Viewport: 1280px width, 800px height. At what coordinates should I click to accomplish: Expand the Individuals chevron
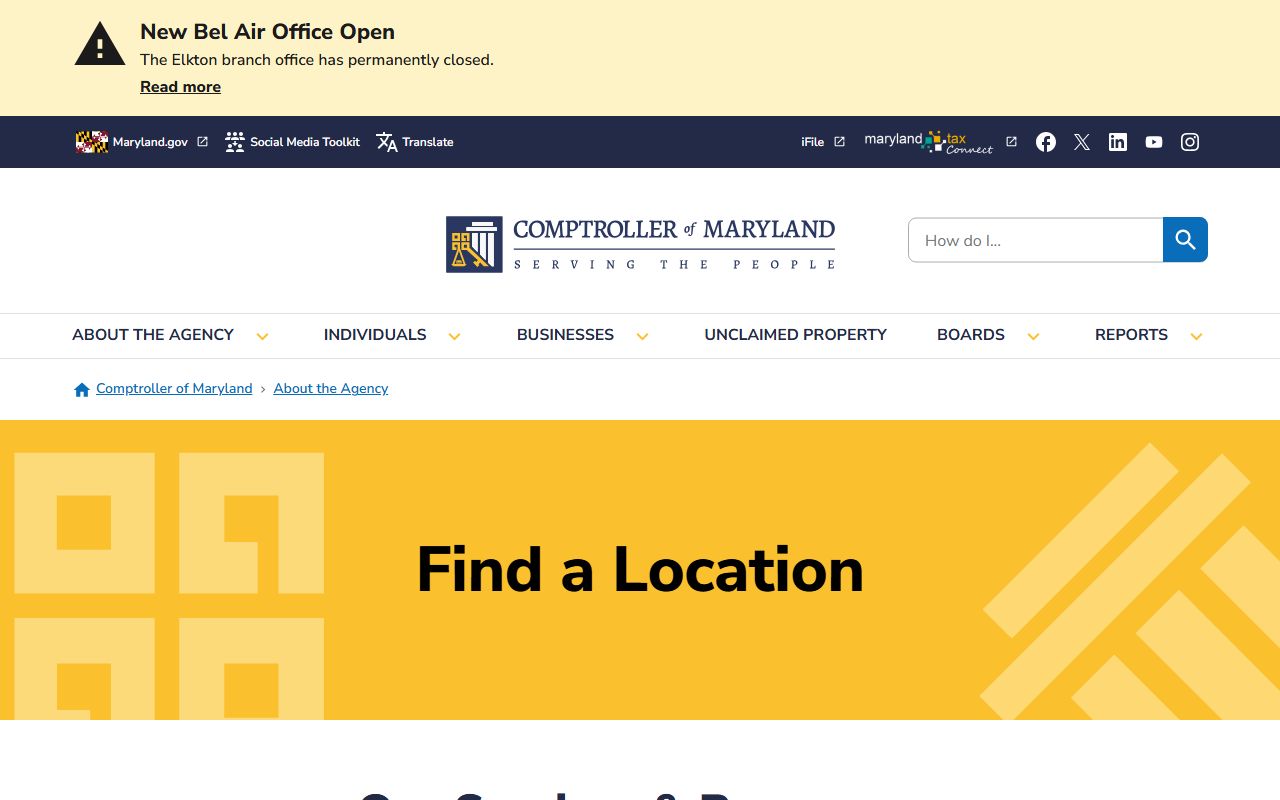454,336
